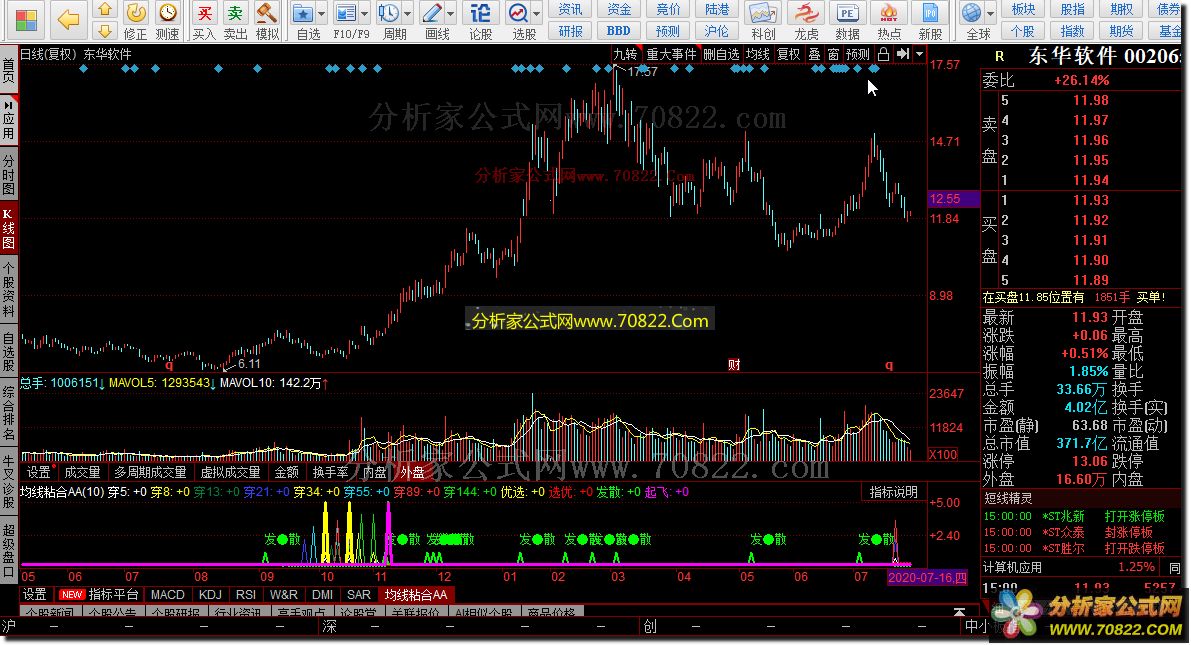Image resolution: width=1191 pixels, height=645 pixels.
Task: Open the F10/F9 info icon
Action: [x=346, y=14]
